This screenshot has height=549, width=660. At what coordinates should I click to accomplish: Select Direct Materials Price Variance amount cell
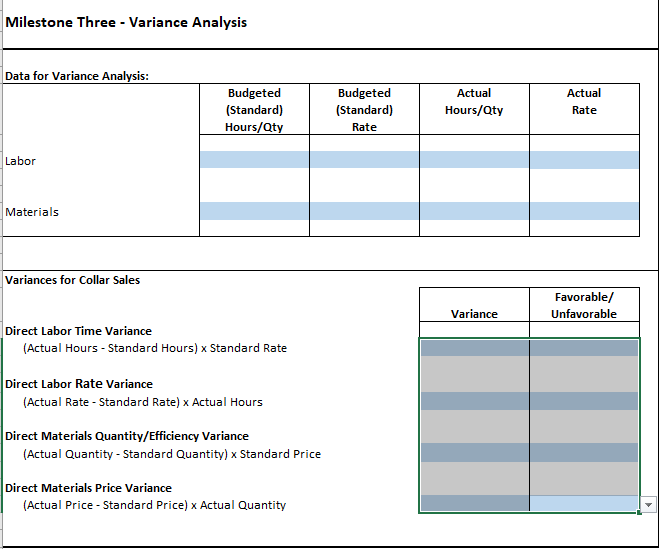click(x=474, y=504)
